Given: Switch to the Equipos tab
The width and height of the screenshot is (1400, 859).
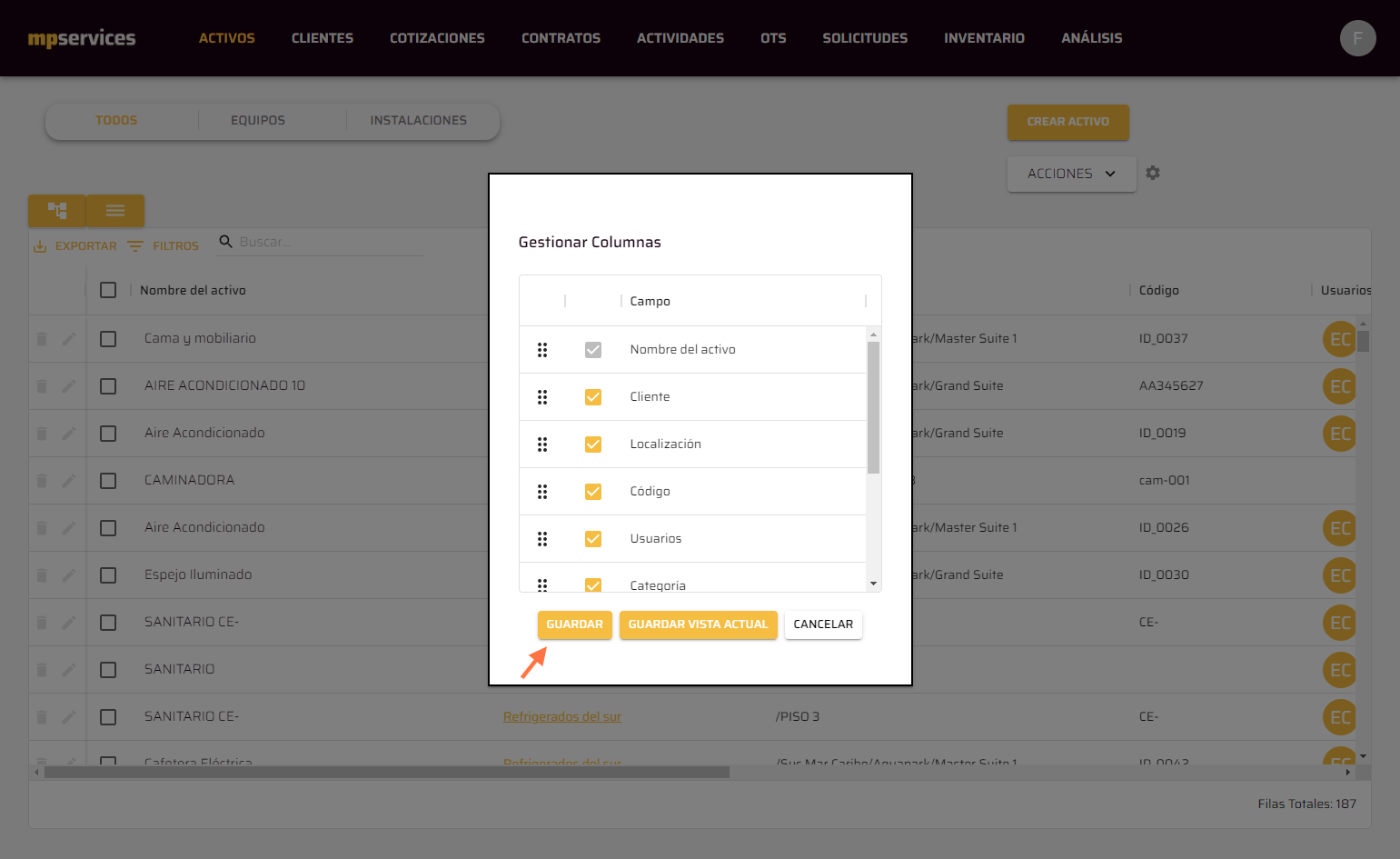Looking at the screenshot, I should pyautogui.click(x=258, y=120).
